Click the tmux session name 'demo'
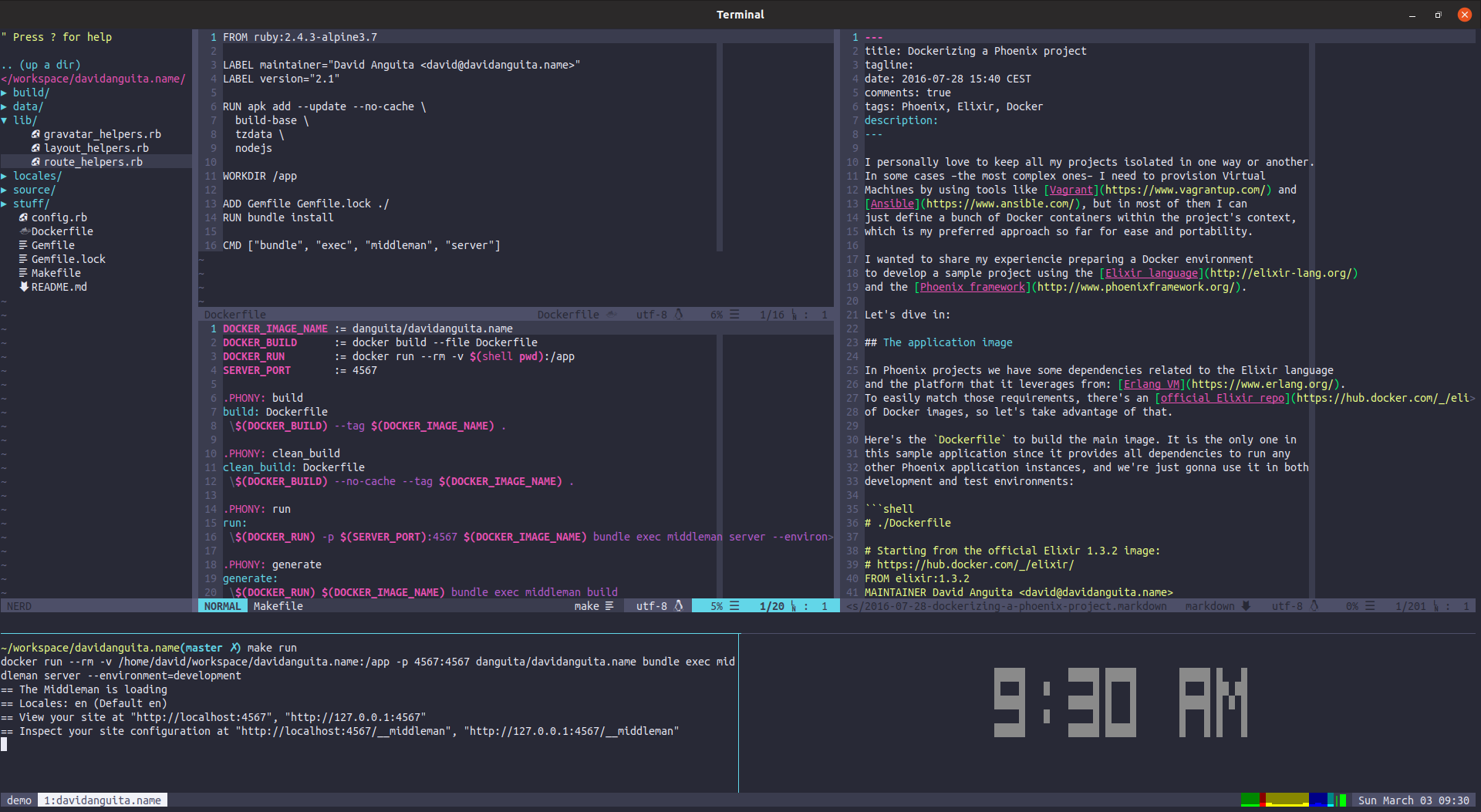Screen dimensions: 1481x812 pyautogui.click(x=19, y=800)
